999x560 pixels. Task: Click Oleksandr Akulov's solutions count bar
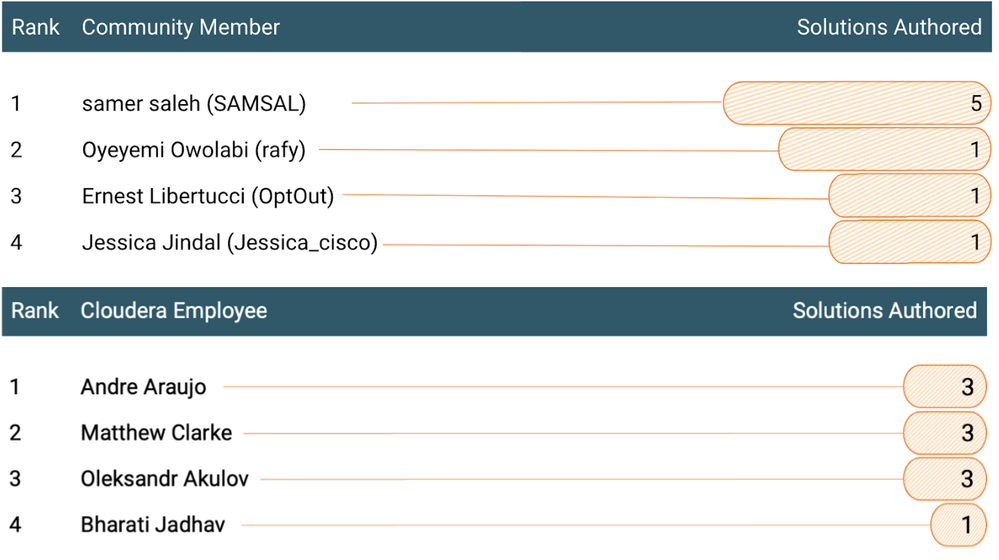point(944,479)
